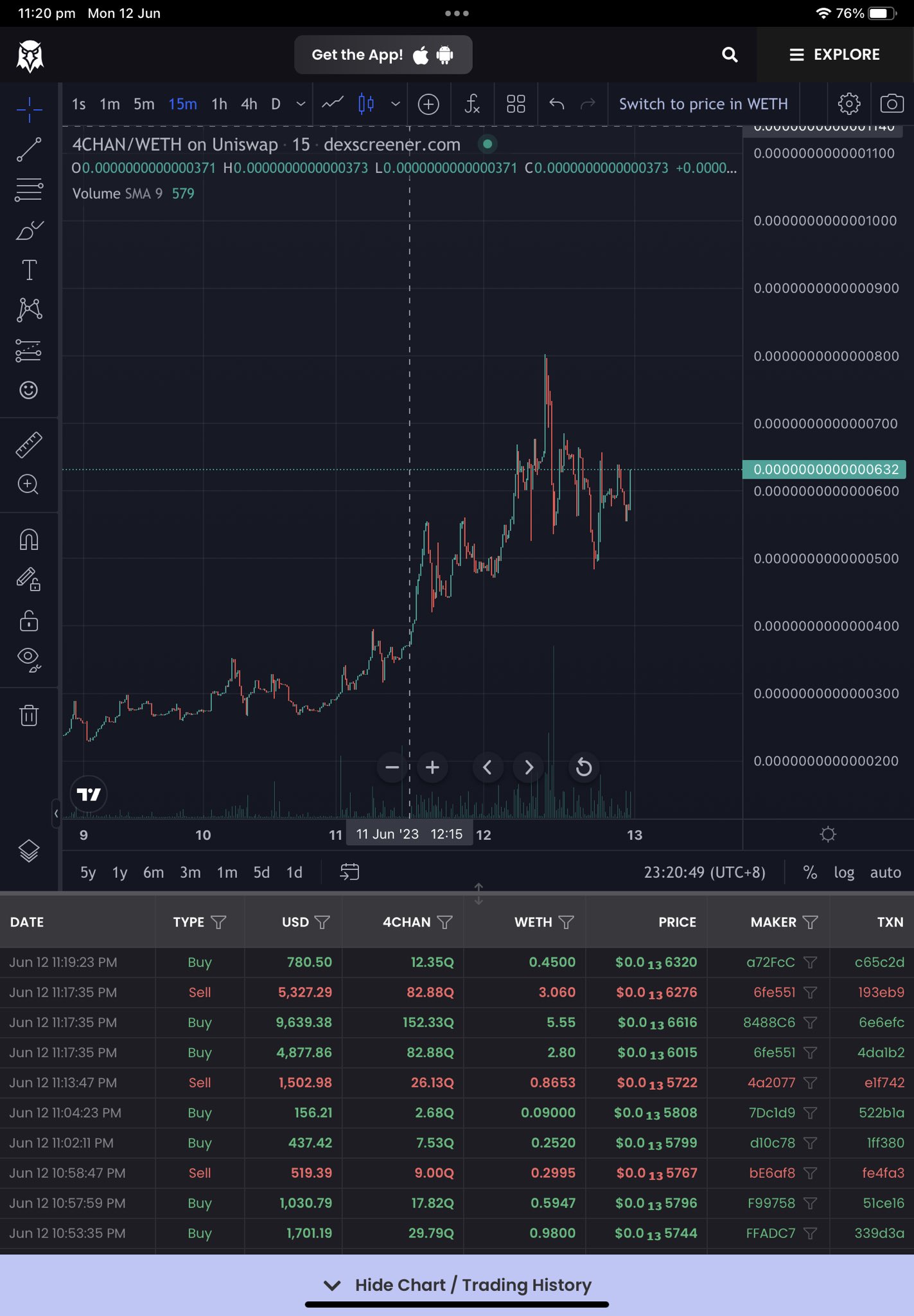Viewport: 914px width, 1316px height.
Task: Switch chart to 1s timeframe
Action: pyautogui.click(x=79, y=104)
